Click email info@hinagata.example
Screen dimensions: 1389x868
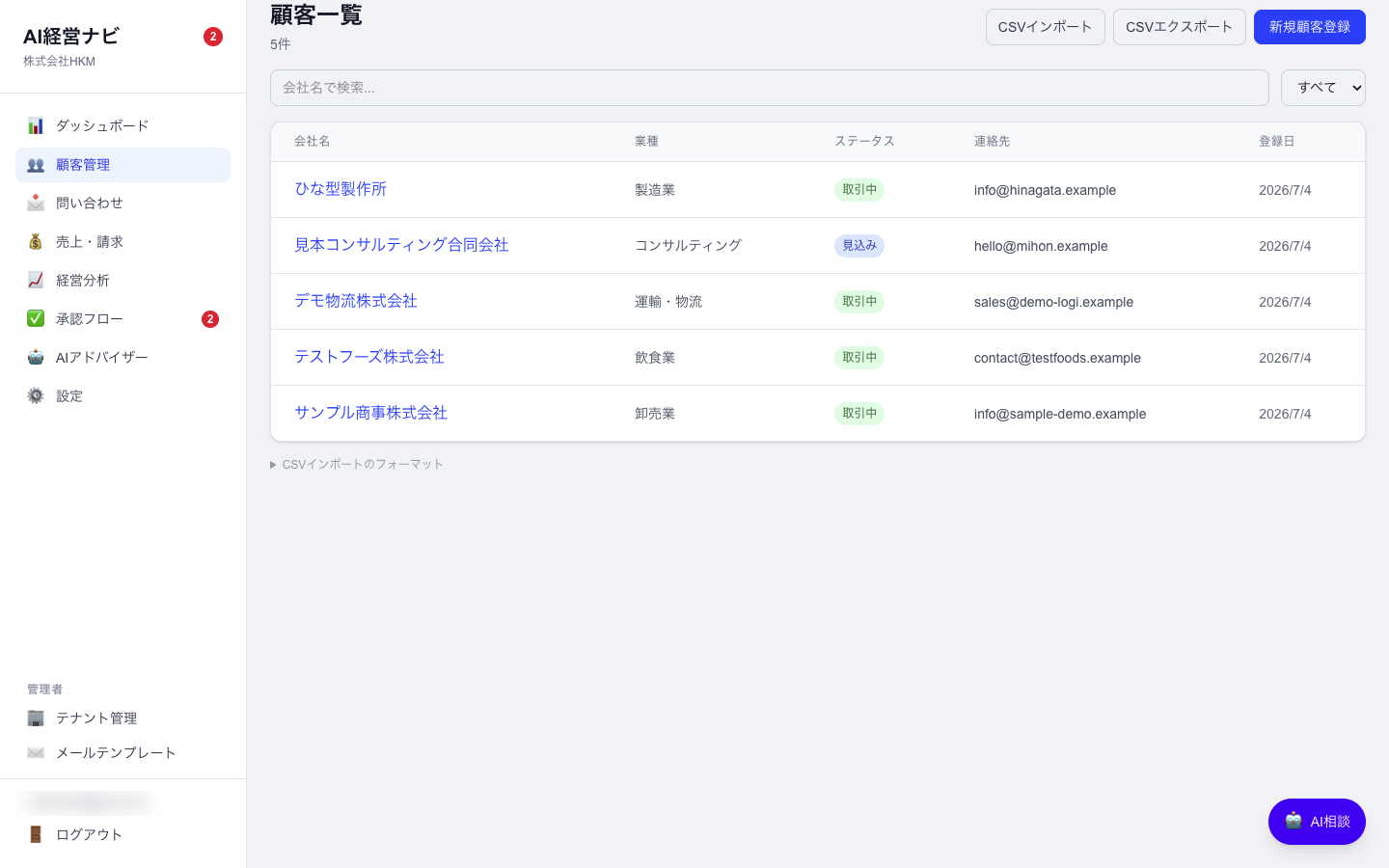click(1045, 190)
